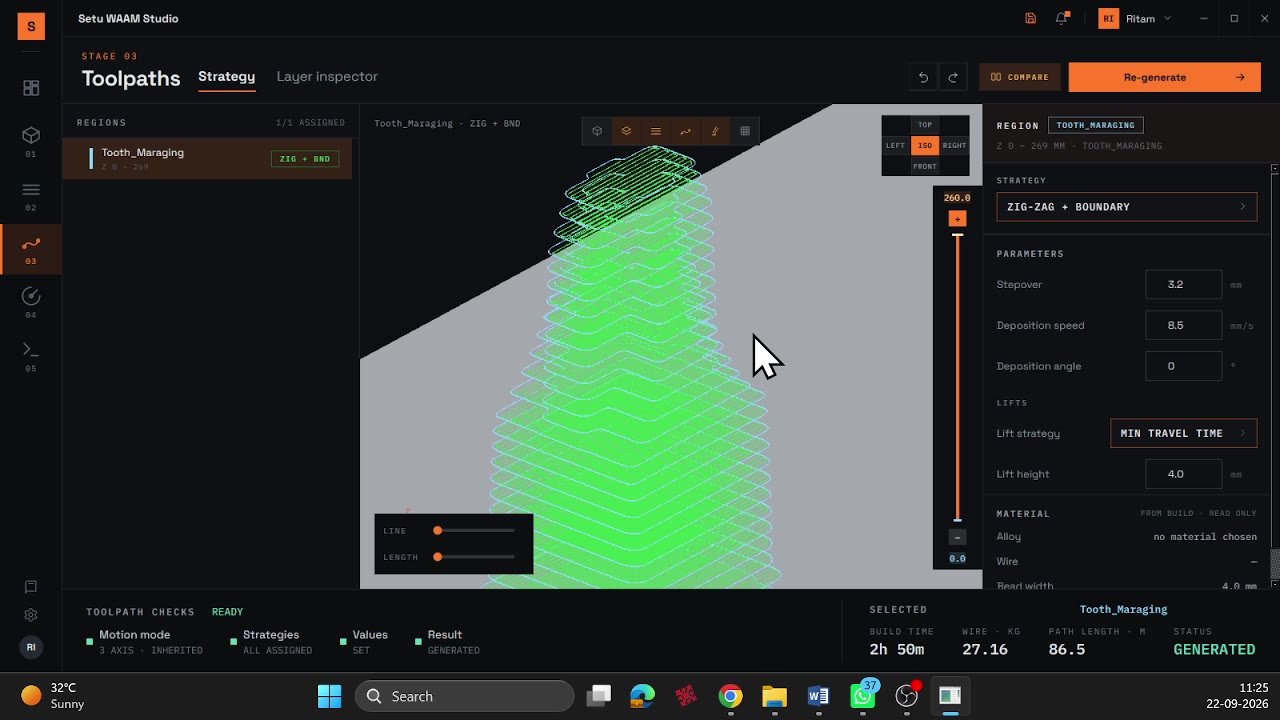Open Google Chrome from the taskbar
The width and height of the screenshot is (1280, 720).
click(731, 696)
